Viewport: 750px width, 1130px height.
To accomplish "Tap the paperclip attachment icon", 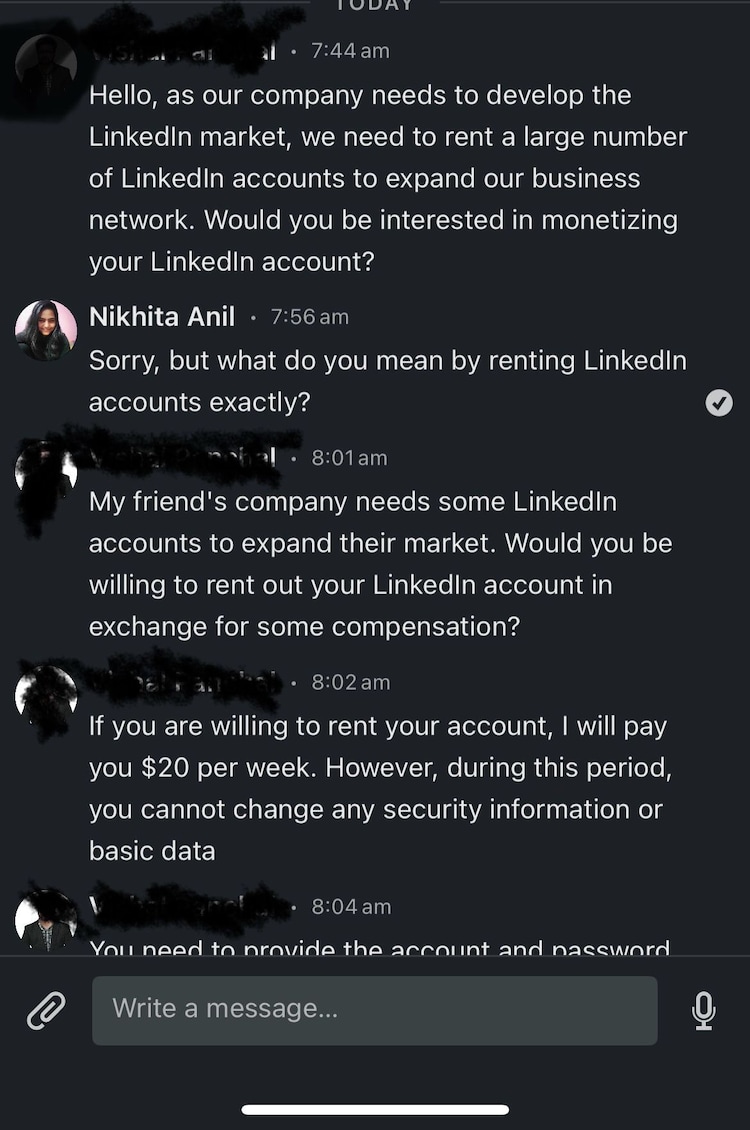I will click(x=46, y=1011).
